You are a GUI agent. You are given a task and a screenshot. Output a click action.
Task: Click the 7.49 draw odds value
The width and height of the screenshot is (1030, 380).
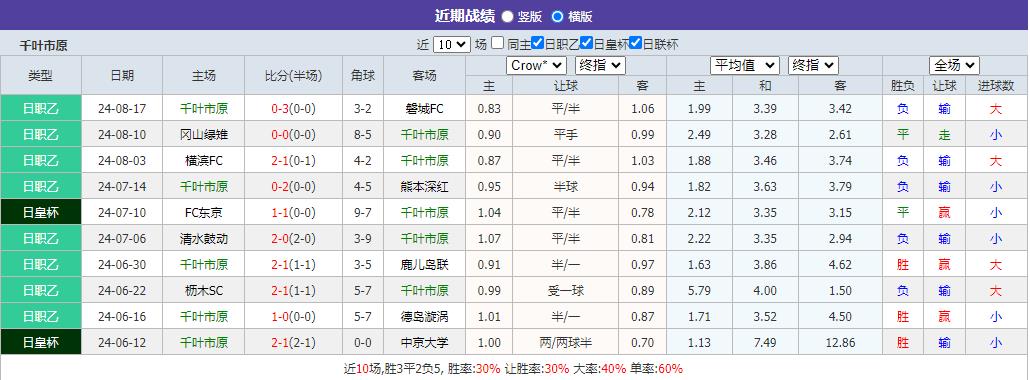(x=765, y=343)
